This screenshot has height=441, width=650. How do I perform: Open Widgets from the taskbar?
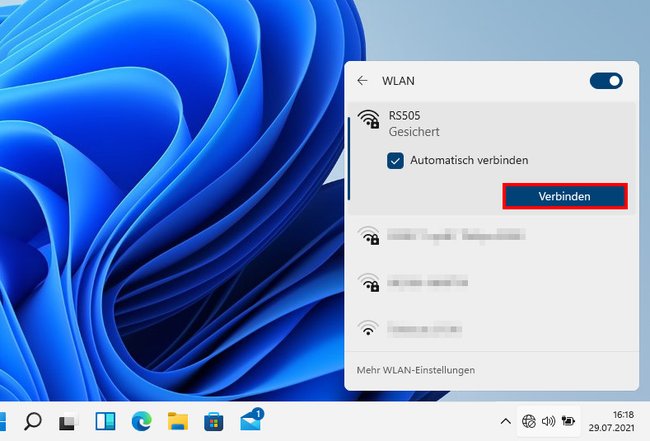[x=105, y=422]
